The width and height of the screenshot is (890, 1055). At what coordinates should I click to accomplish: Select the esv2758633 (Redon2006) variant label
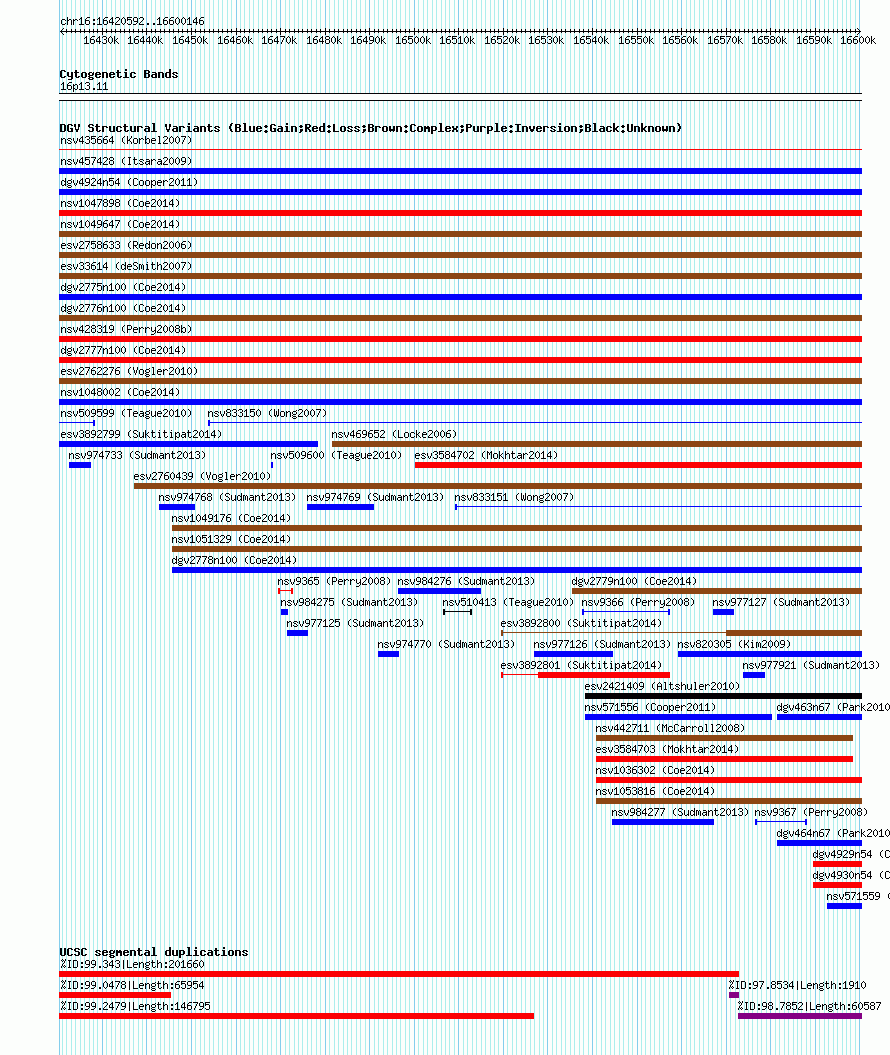(126, 245)
